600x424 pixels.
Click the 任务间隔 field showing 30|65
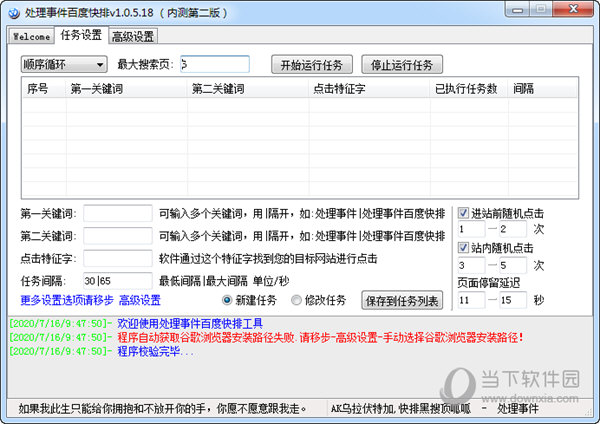(118, 281)
